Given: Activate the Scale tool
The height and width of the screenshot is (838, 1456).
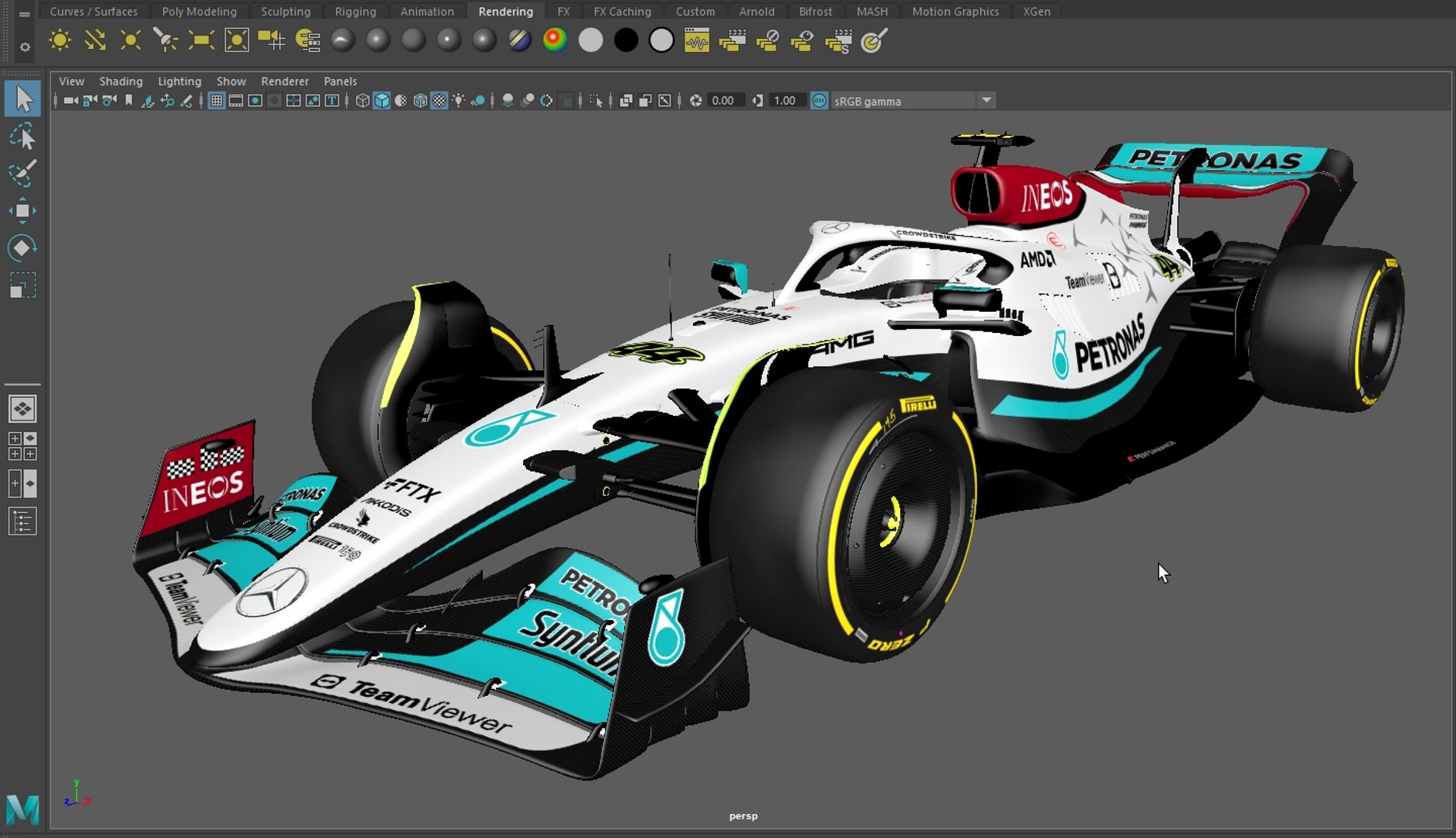Looking at the screenshot, I should click(23, 286).
